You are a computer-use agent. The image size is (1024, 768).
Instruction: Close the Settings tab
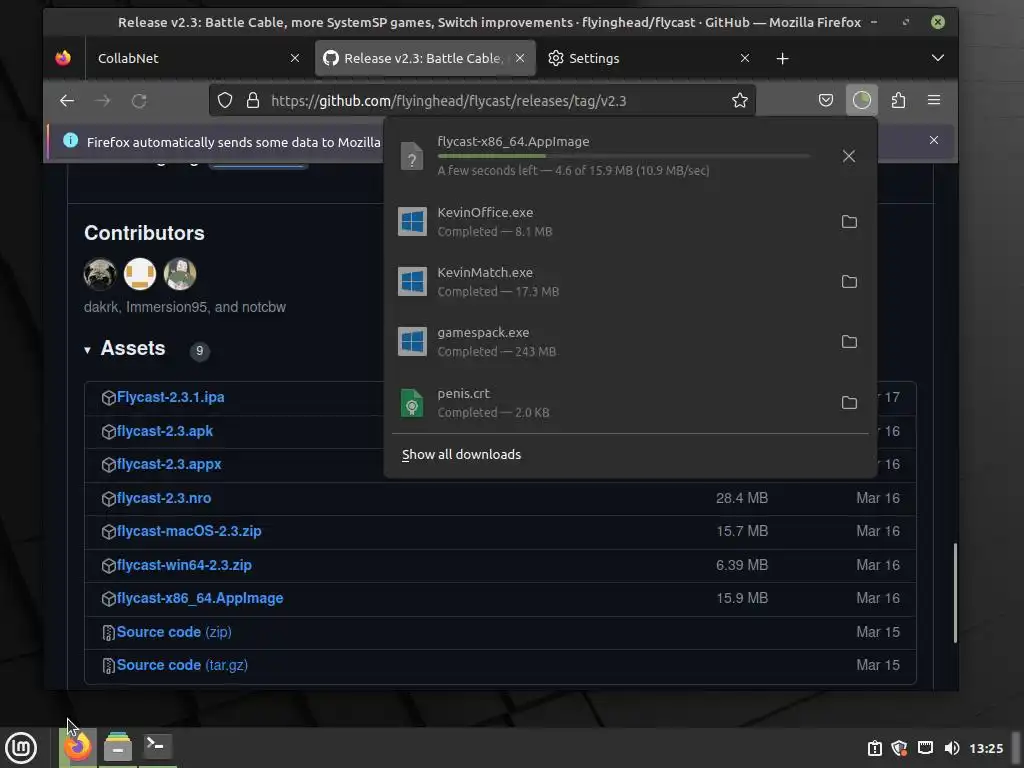744,58
